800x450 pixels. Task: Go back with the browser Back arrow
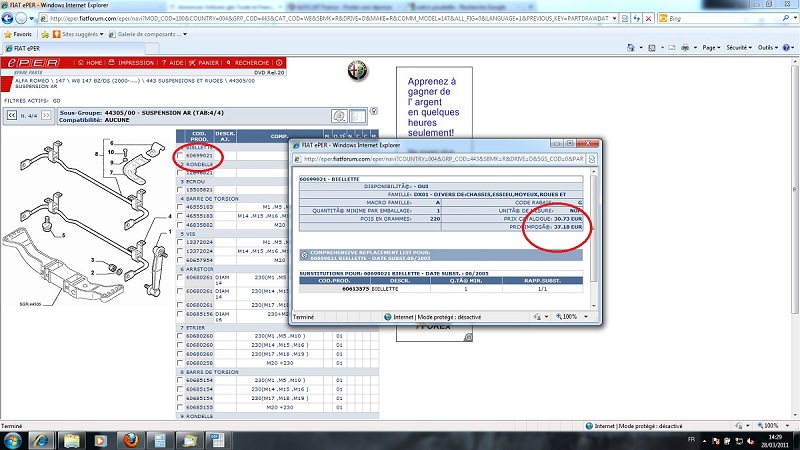click(7, 18)
